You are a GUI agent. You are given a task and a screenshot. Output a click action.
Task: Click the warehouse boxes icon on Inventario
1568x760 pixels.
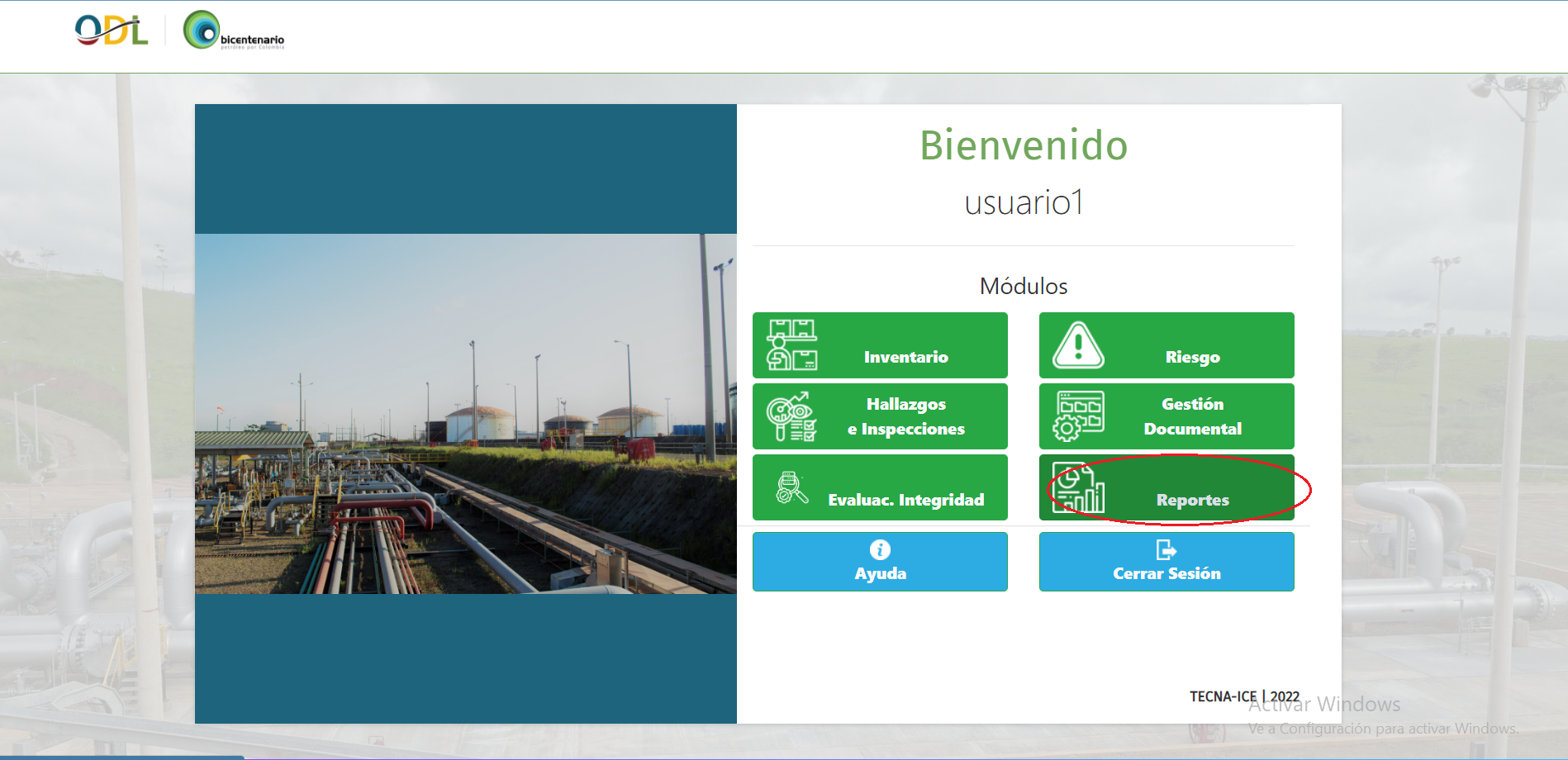coord(791,345)
